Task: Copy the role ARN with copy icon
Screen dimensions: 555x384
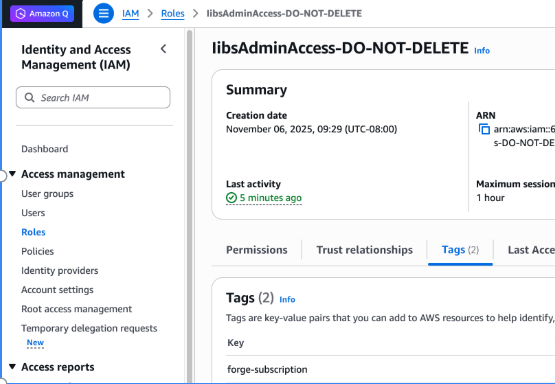Action: tap(484, 129)
